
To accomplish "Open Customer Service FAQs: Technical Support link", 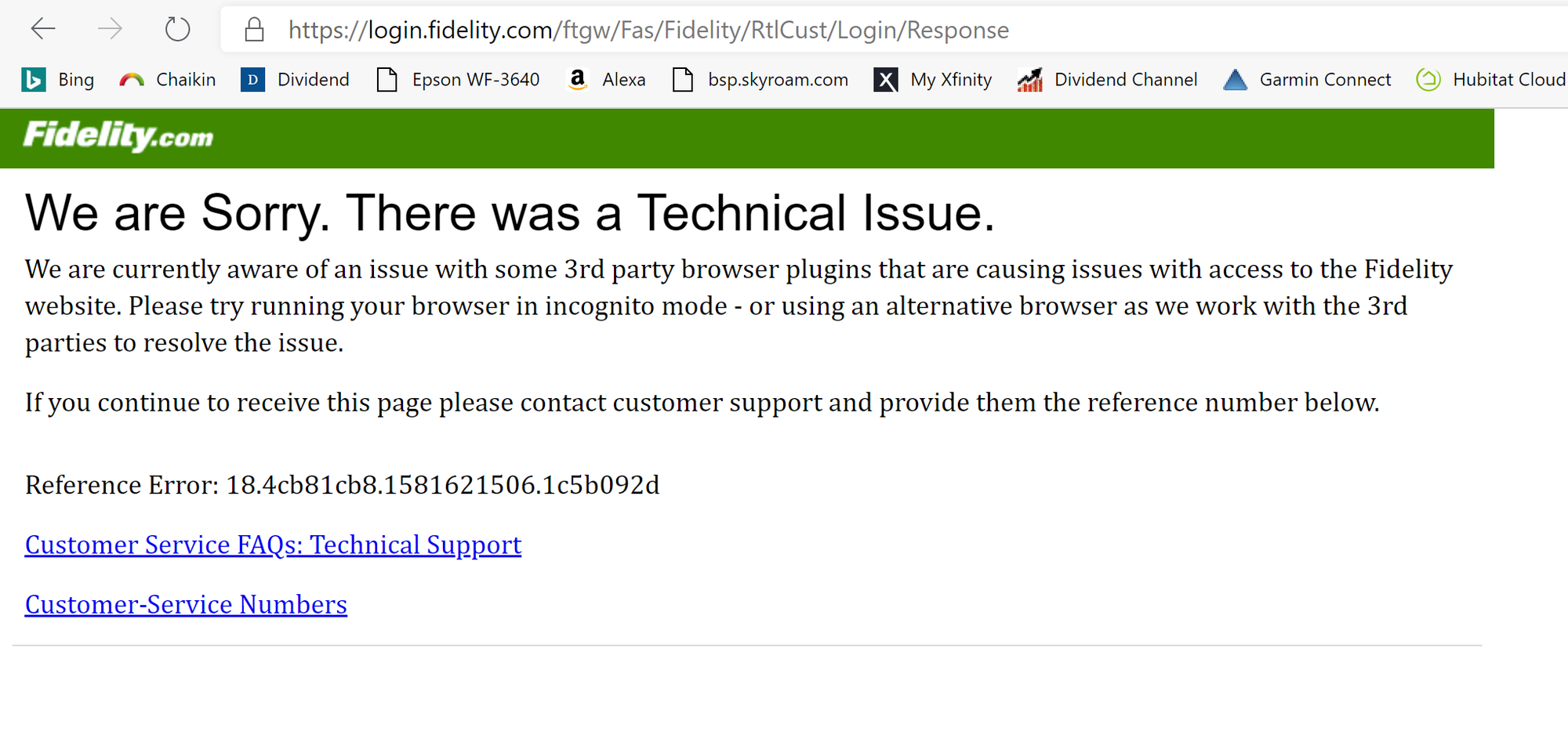I will (273, 545).
